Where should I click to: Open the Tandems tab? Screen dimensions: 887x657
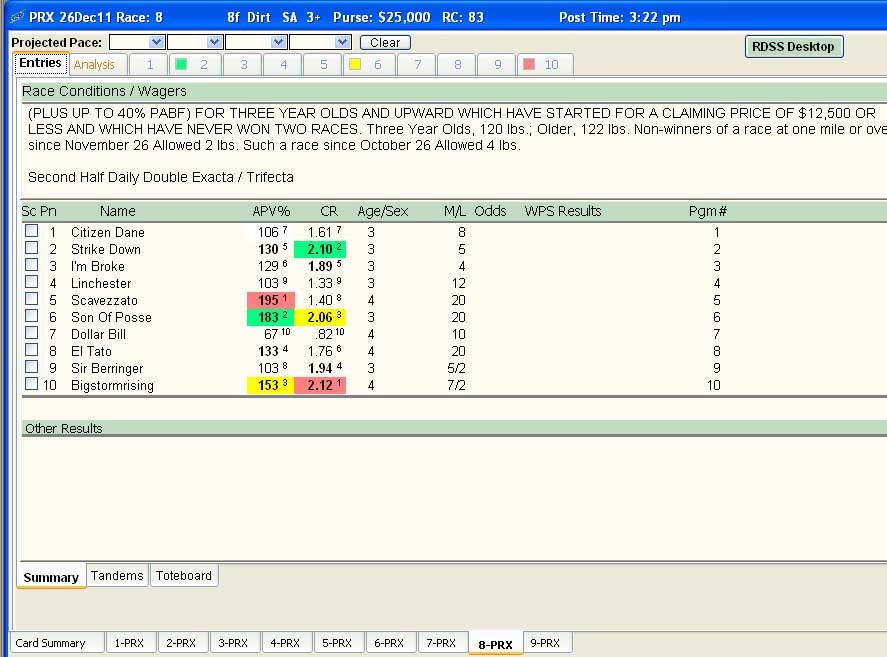point(117,576)
